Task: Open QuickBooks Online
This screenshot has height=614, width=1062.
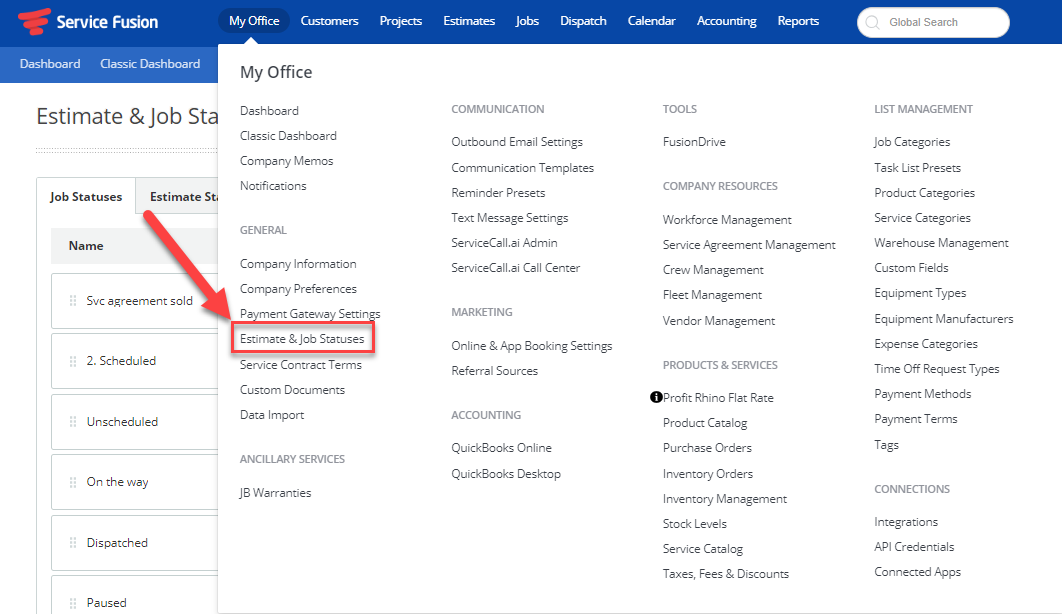Action: pos(501,448)
